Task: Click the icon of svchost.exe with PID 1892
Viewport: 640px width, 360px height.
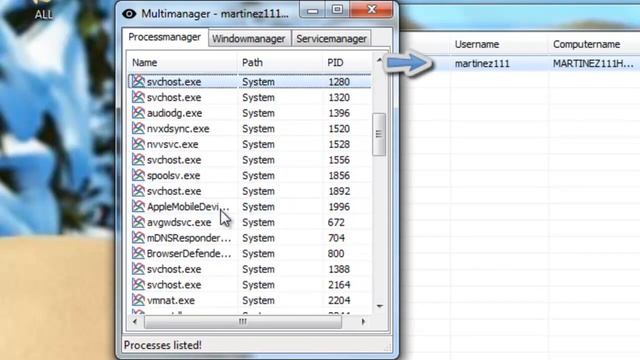Action: (x=138, y=190)
